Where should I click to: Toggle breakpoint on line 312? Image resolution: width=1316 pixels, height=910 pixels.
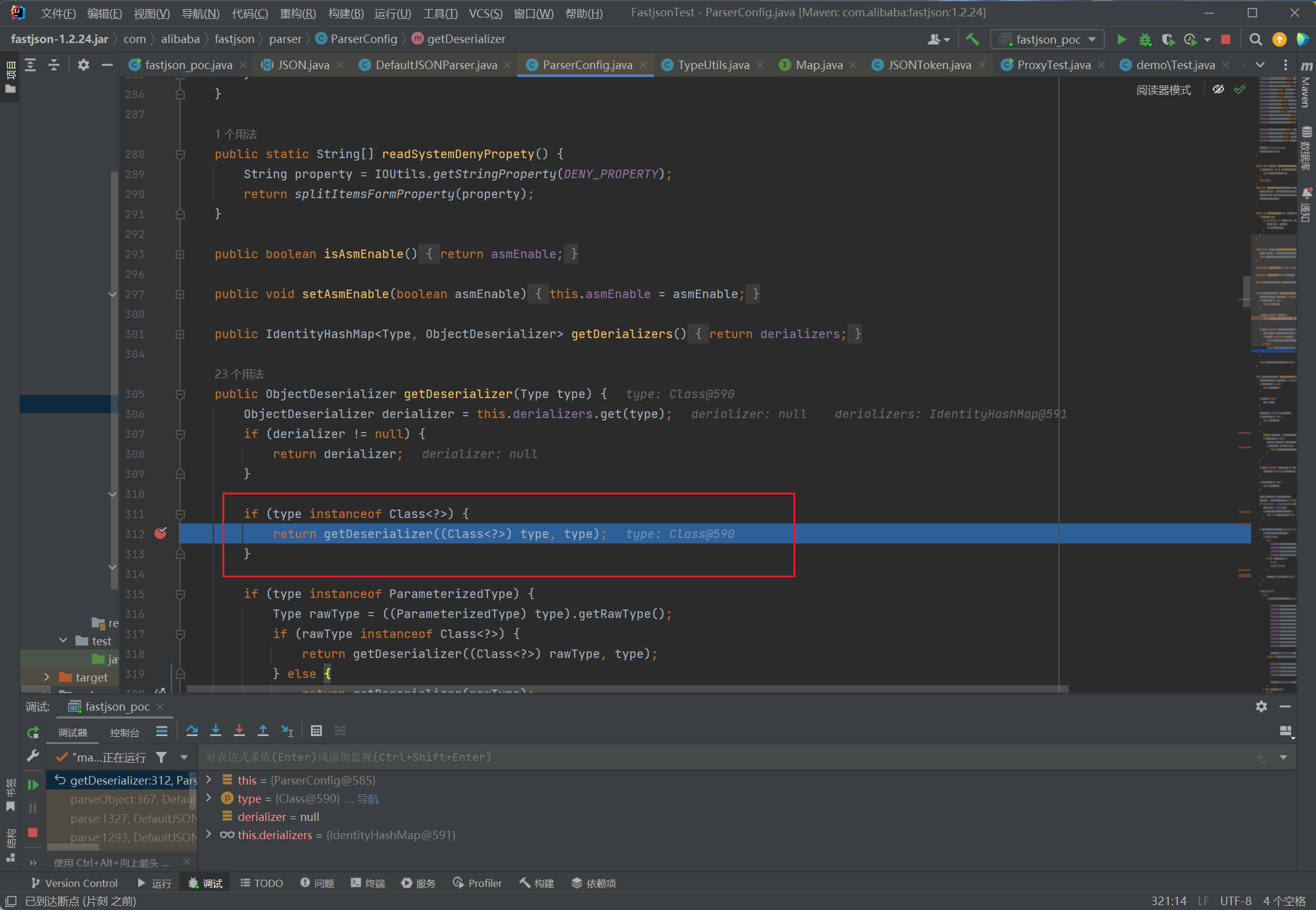point(161,534)
